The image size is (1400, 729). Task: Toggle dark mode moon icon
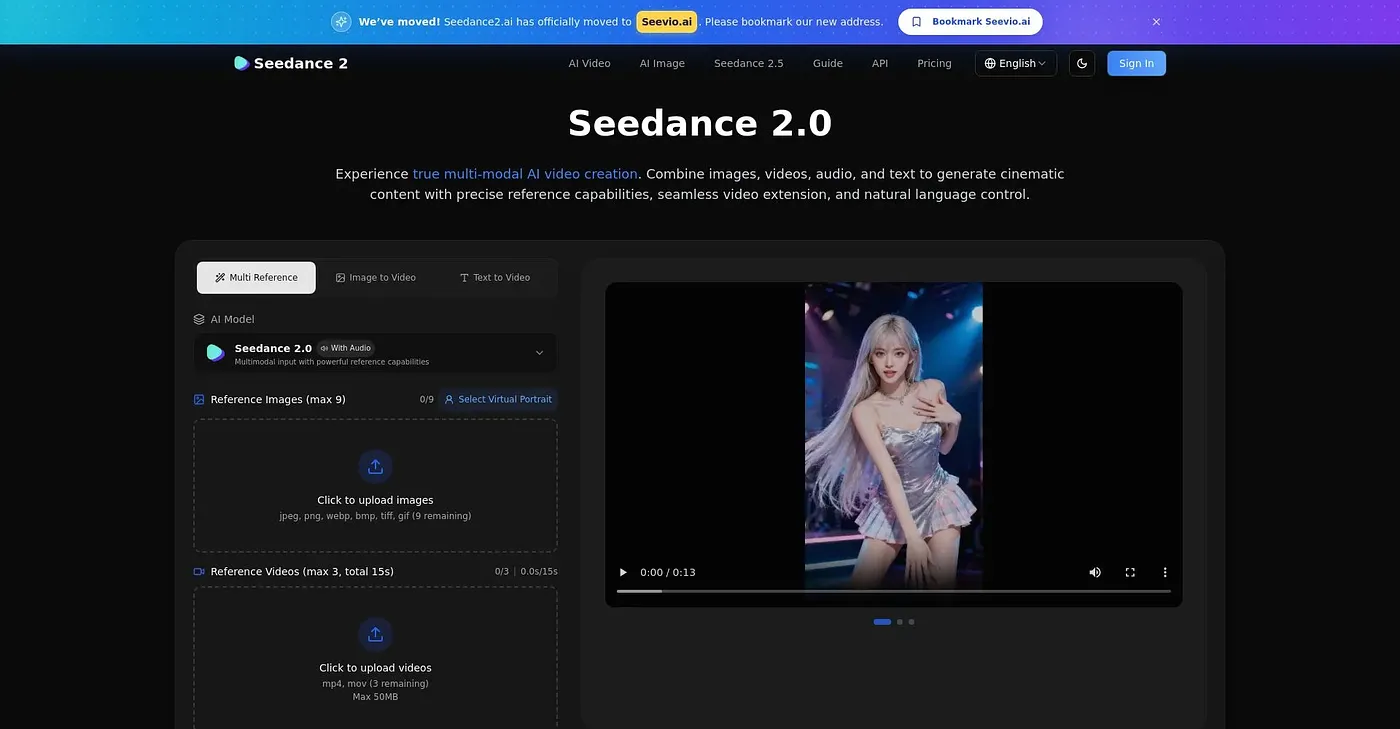1082,63
